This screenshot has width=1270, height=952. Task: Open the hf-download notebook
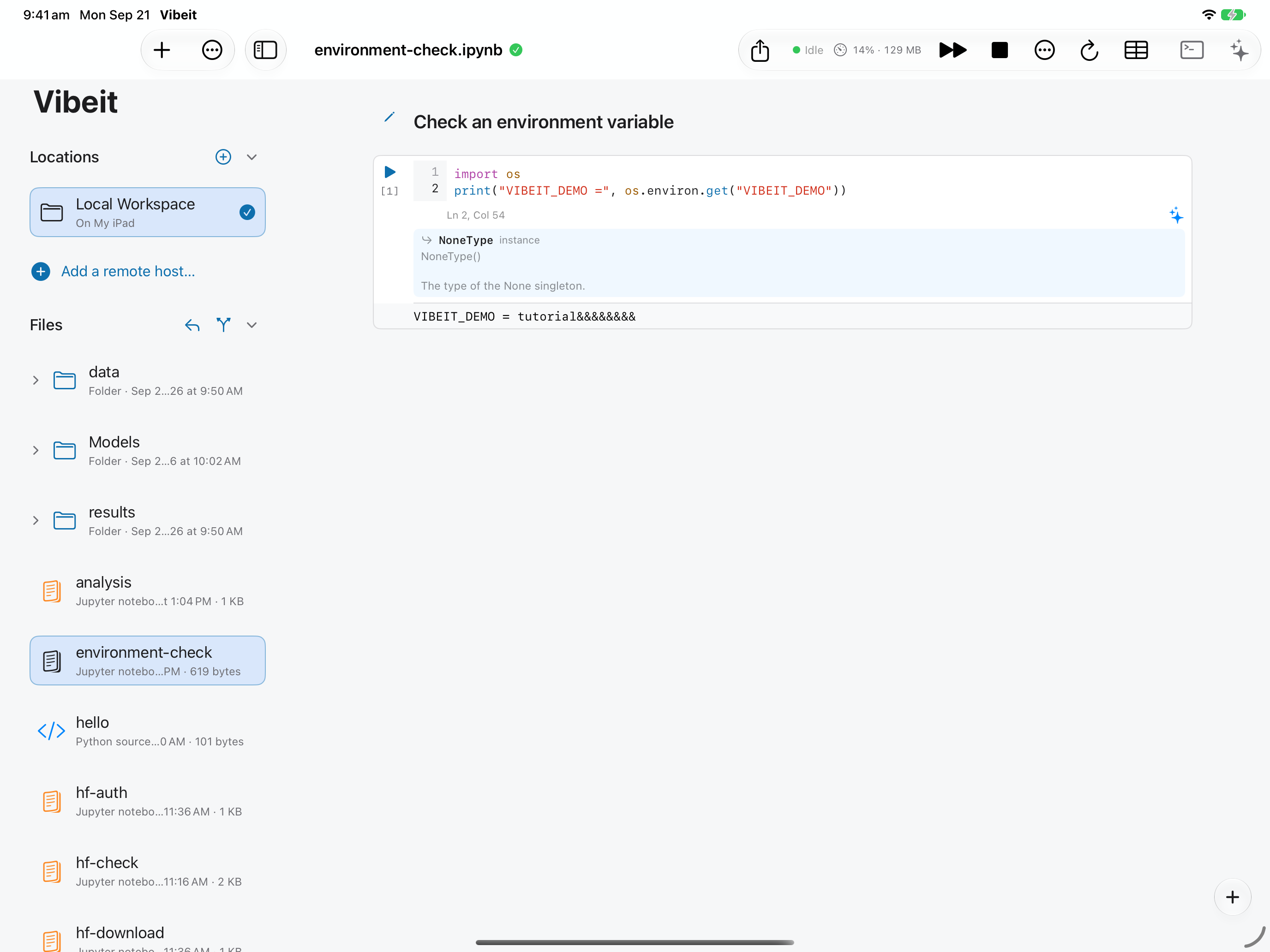(148, 938)
